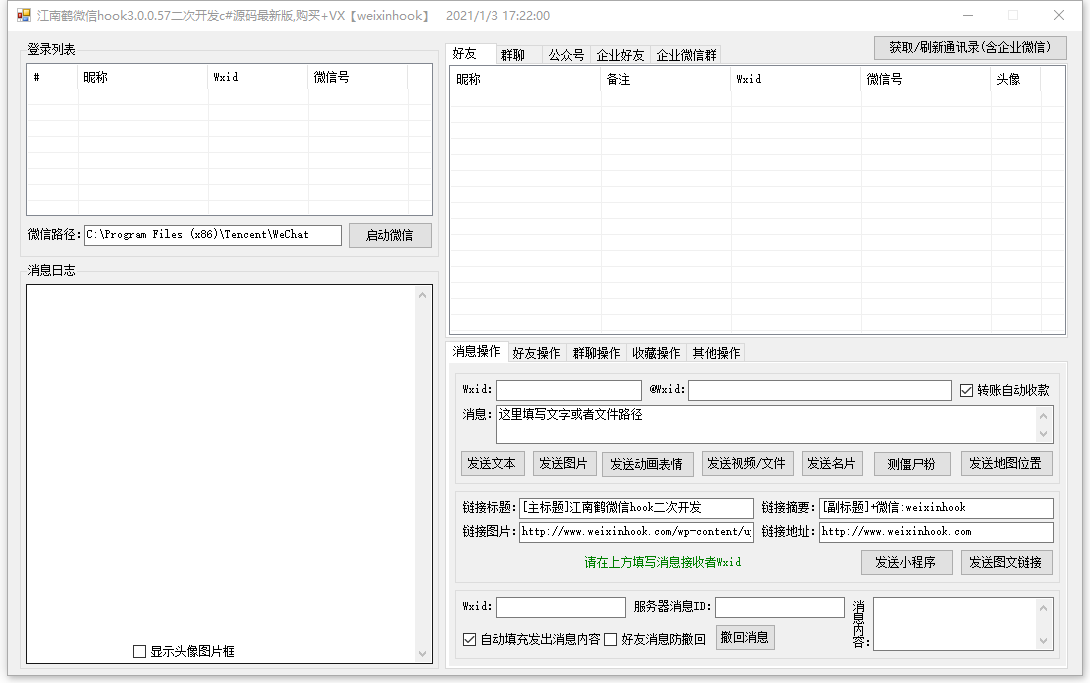Click the 测僵尸粉 button

(x=911, y=463)
